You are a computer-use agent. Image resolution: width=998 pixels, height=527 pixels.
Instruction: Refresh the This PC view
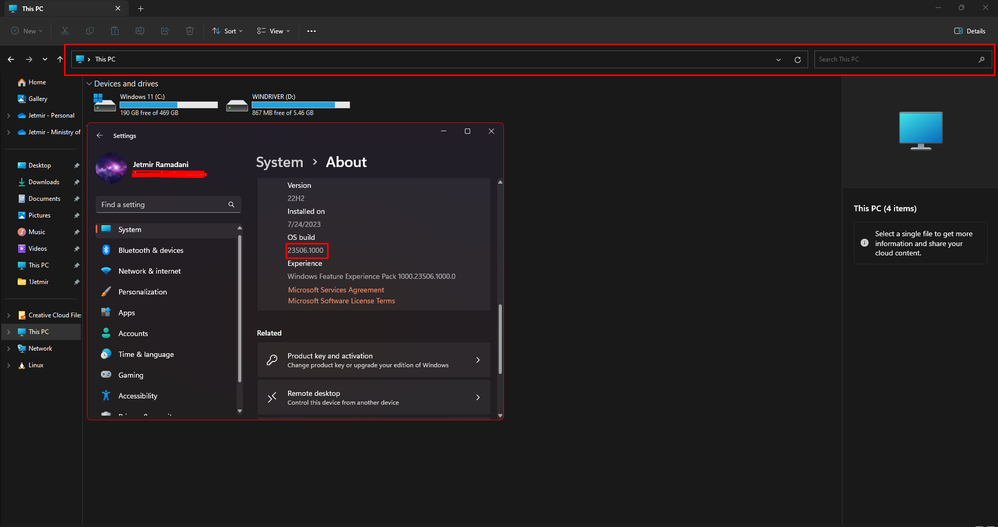point(798,60)
